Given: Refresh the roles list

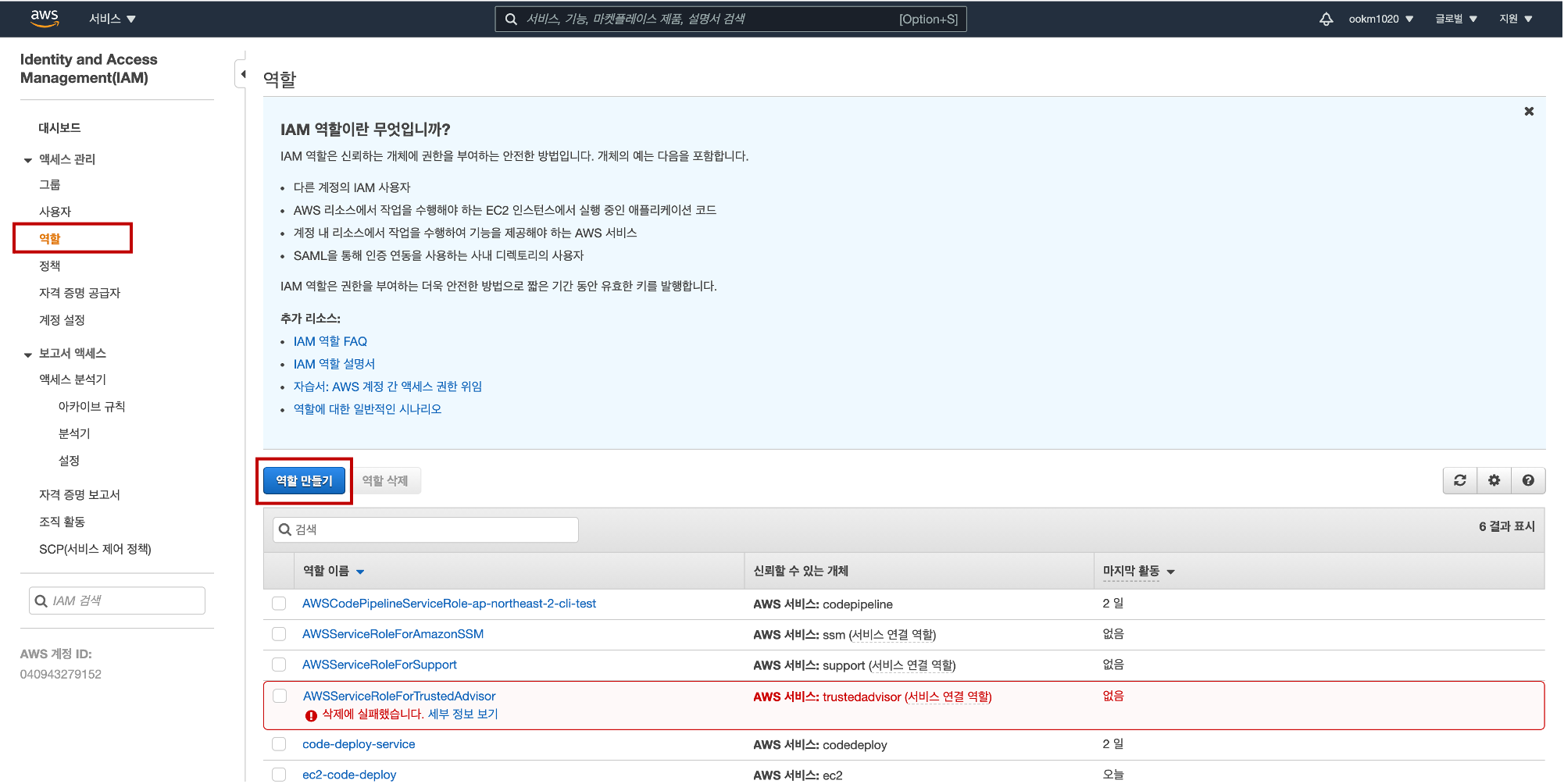Looking at the screenshot, I should click(1459, 480).
